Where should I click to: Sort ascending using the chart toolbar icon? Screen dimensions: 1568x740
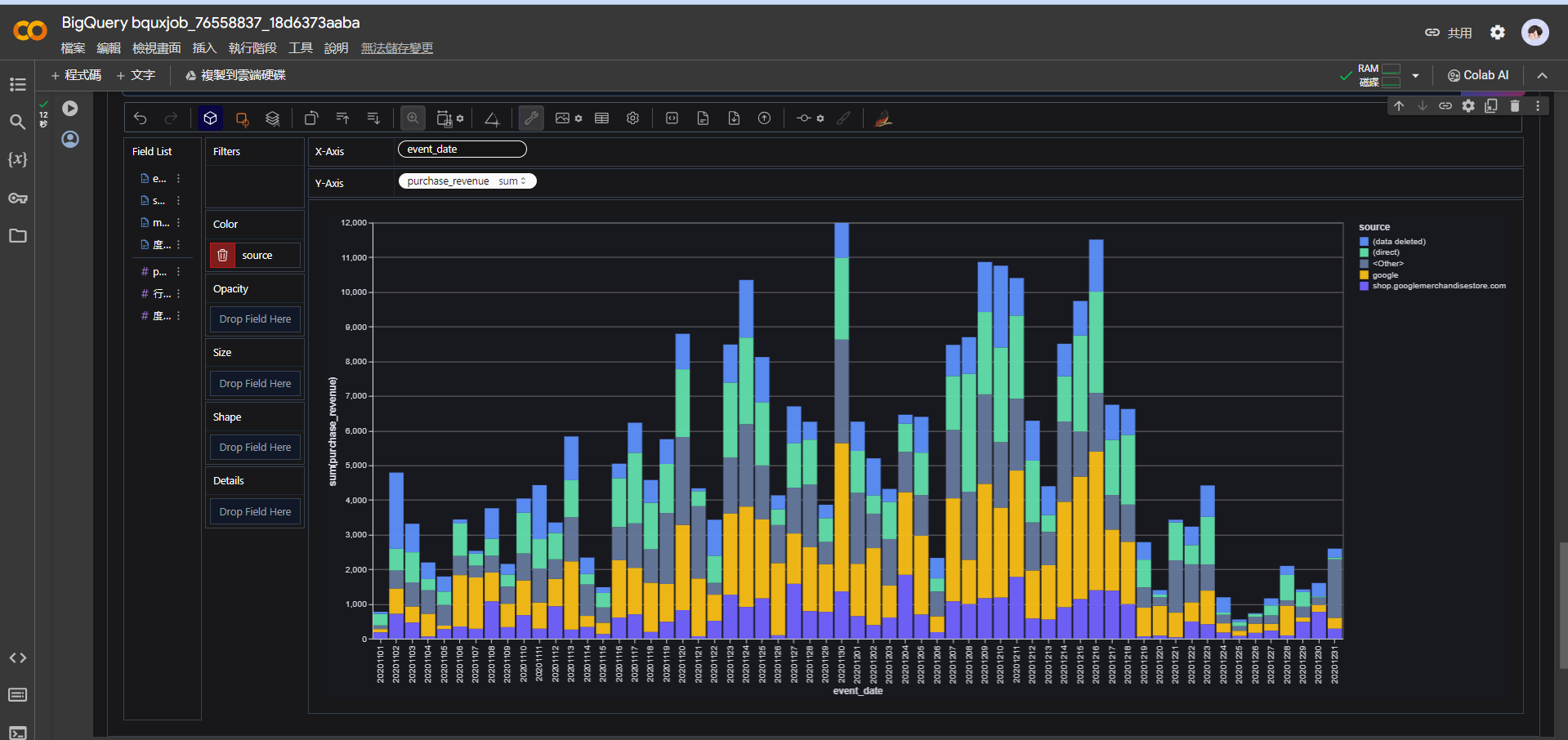(x=342, y=118)
